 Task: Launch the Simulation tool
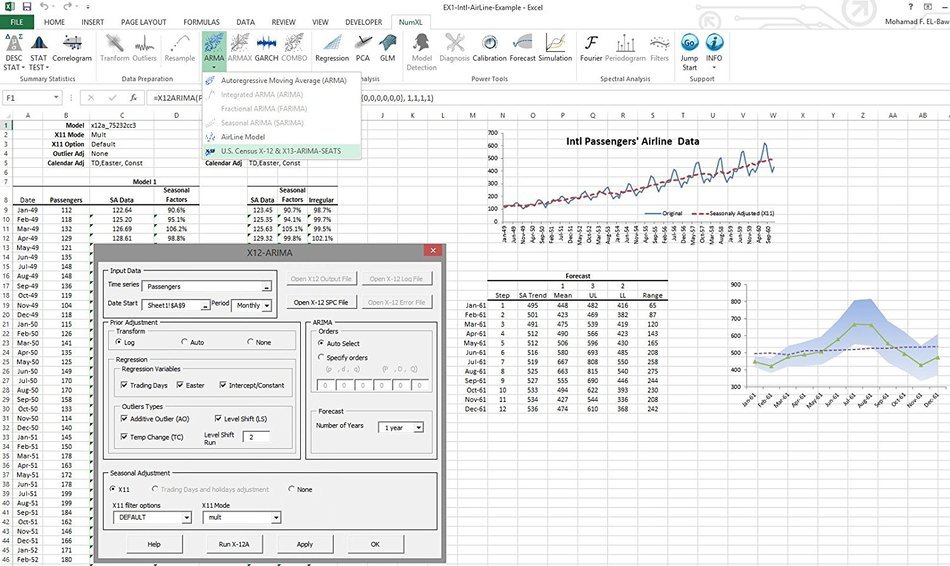click(x=555, y=48)
